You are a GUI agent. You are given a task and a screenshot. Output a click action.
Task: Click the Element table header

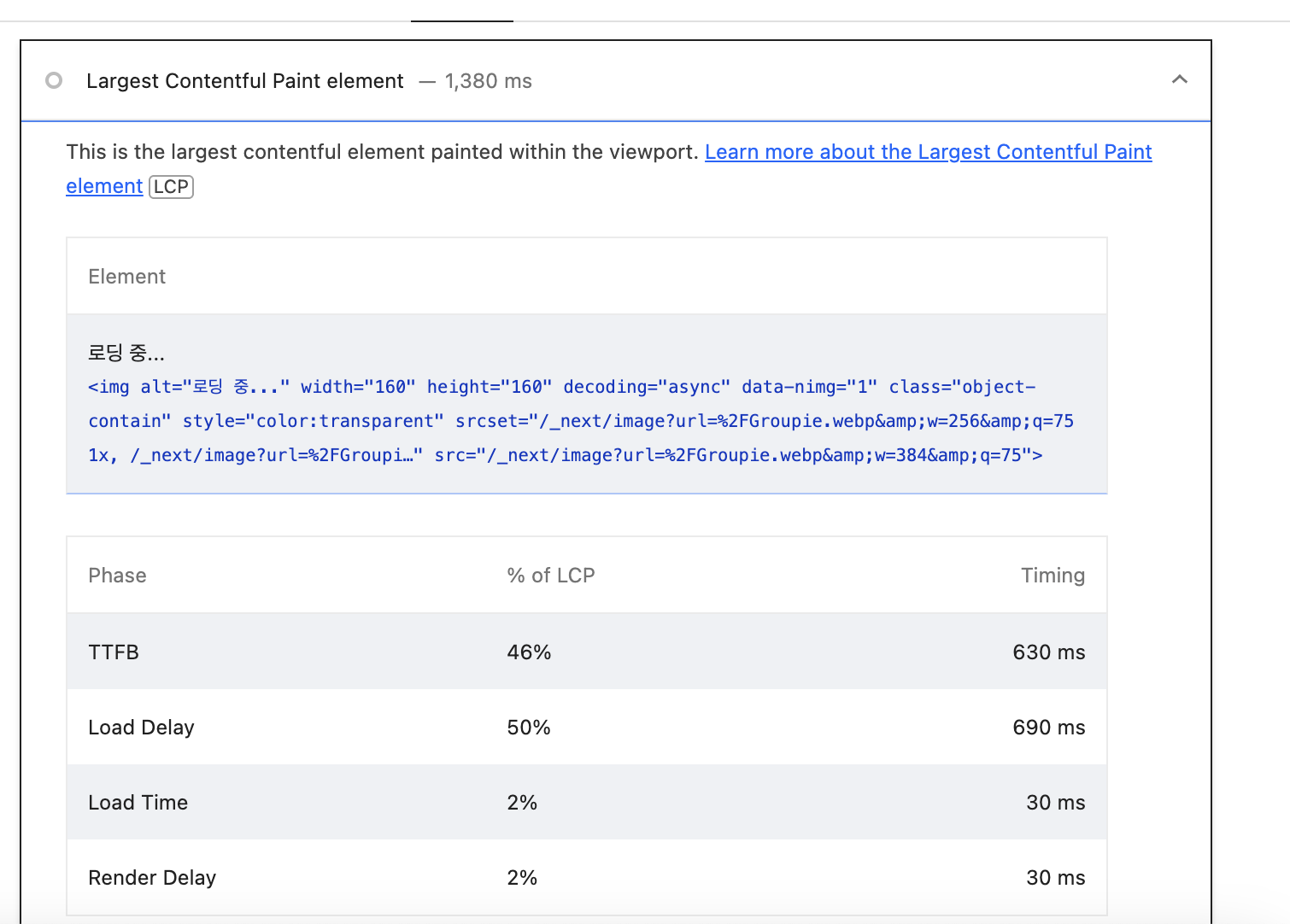point(126,277)
